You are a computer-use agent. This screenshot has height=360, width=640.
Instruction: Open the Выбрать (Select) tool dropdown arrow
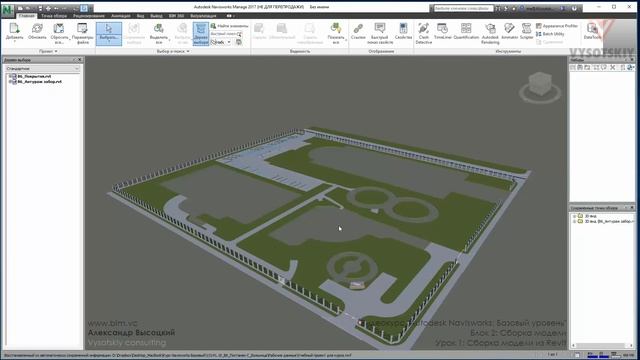(109, 41)
